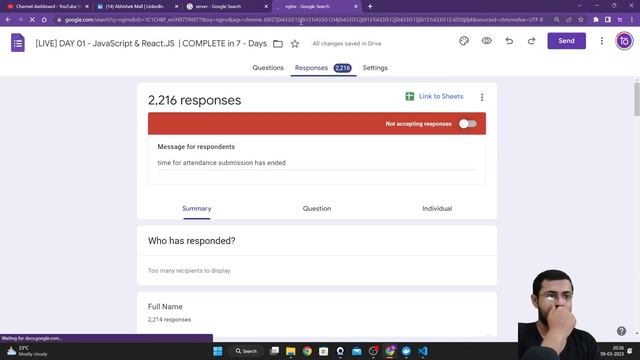Open File Explorer from taskbar

click(x=291, y=351)
